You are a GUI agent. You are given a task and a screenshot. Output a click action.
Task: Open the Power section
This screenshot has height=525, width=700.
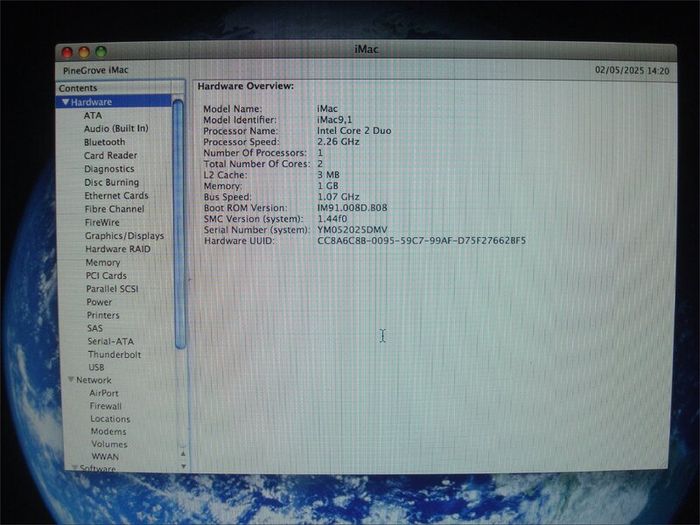(99, 302)
